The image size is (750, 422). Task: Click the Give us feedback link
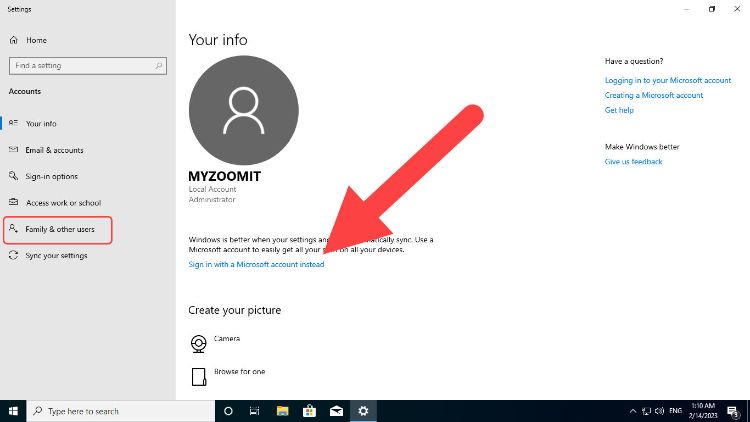633,161
